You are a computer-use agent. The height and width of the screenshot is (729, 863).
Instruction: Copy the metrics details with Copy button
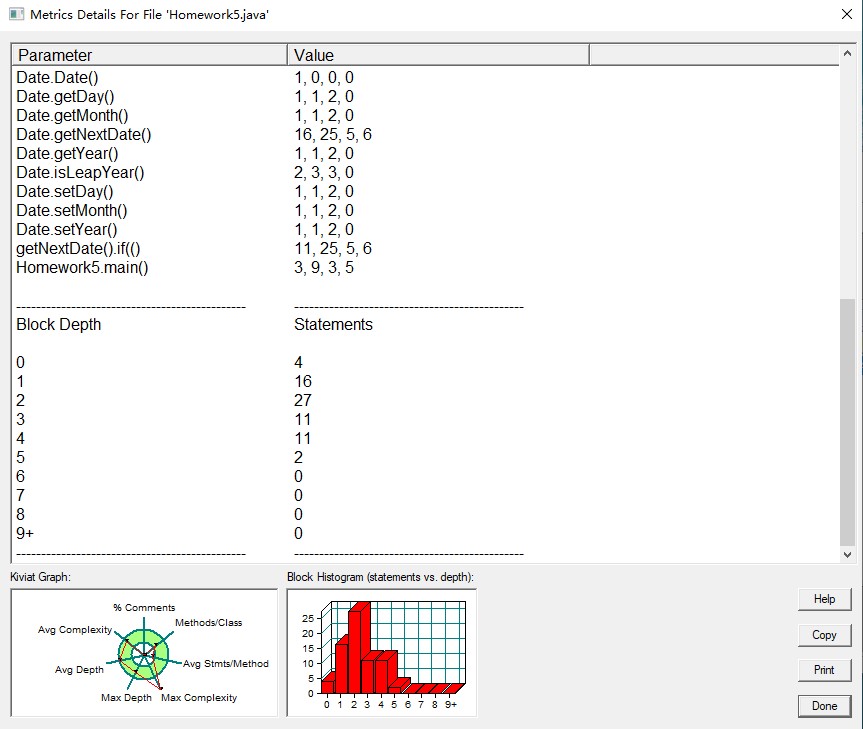[x=824, y=635]
